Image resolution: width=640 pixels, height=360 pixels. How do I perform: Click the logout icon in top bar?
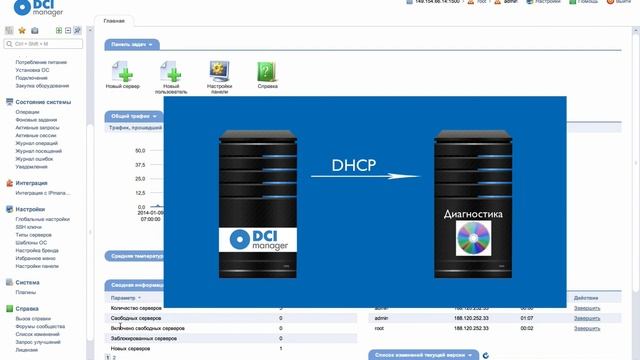point(610,2)
